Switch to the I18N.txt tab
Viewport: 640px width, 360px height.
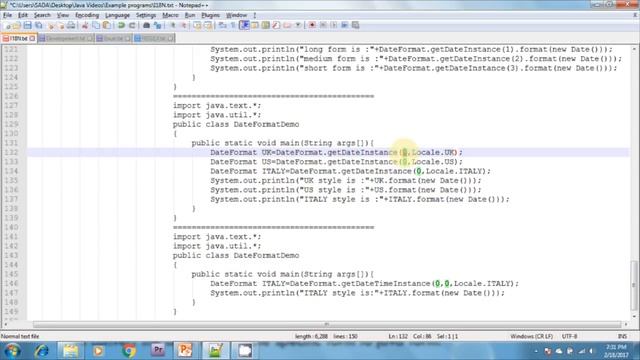tap(18, 38)
